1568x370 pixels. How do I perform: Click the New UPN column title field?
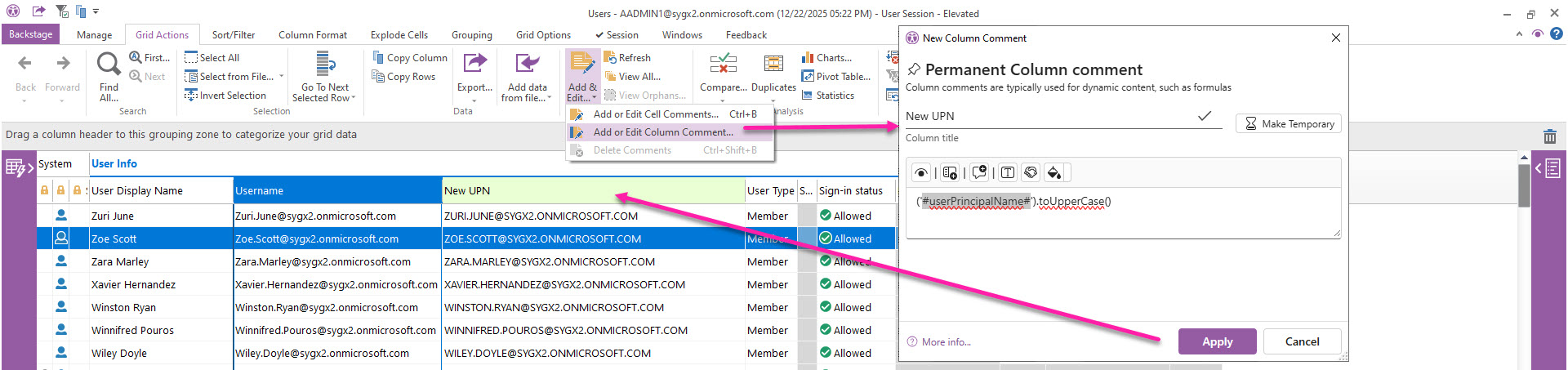1049,117
